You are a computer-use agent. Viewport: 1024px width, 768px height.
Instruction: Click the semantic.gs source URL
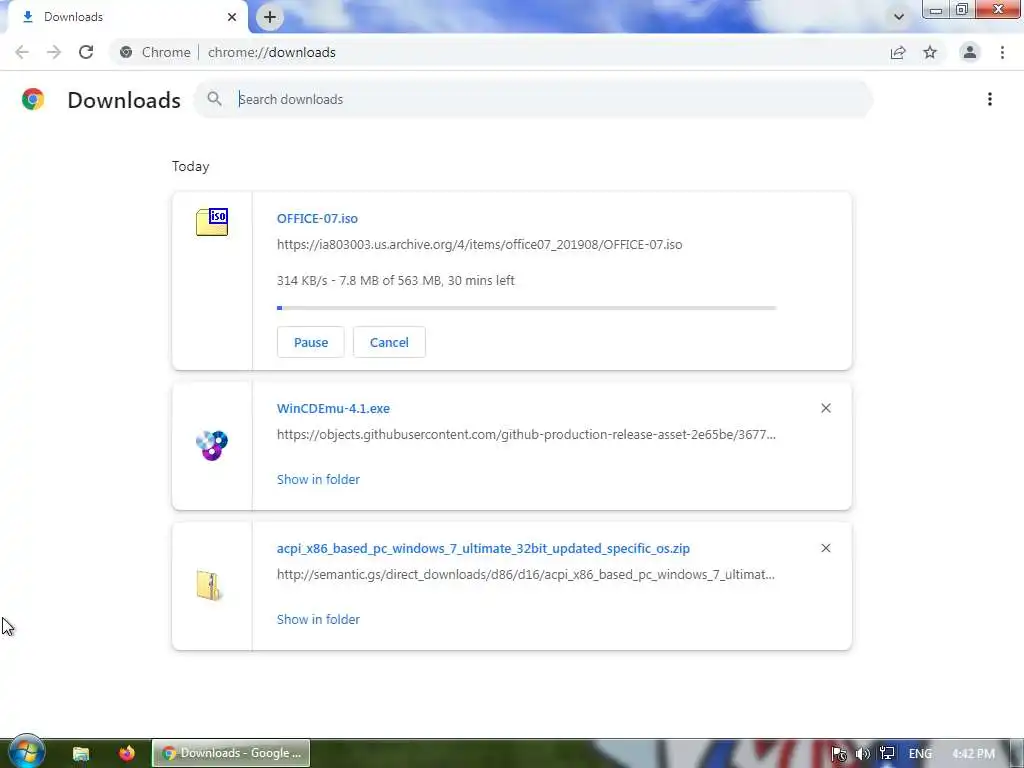526,575
